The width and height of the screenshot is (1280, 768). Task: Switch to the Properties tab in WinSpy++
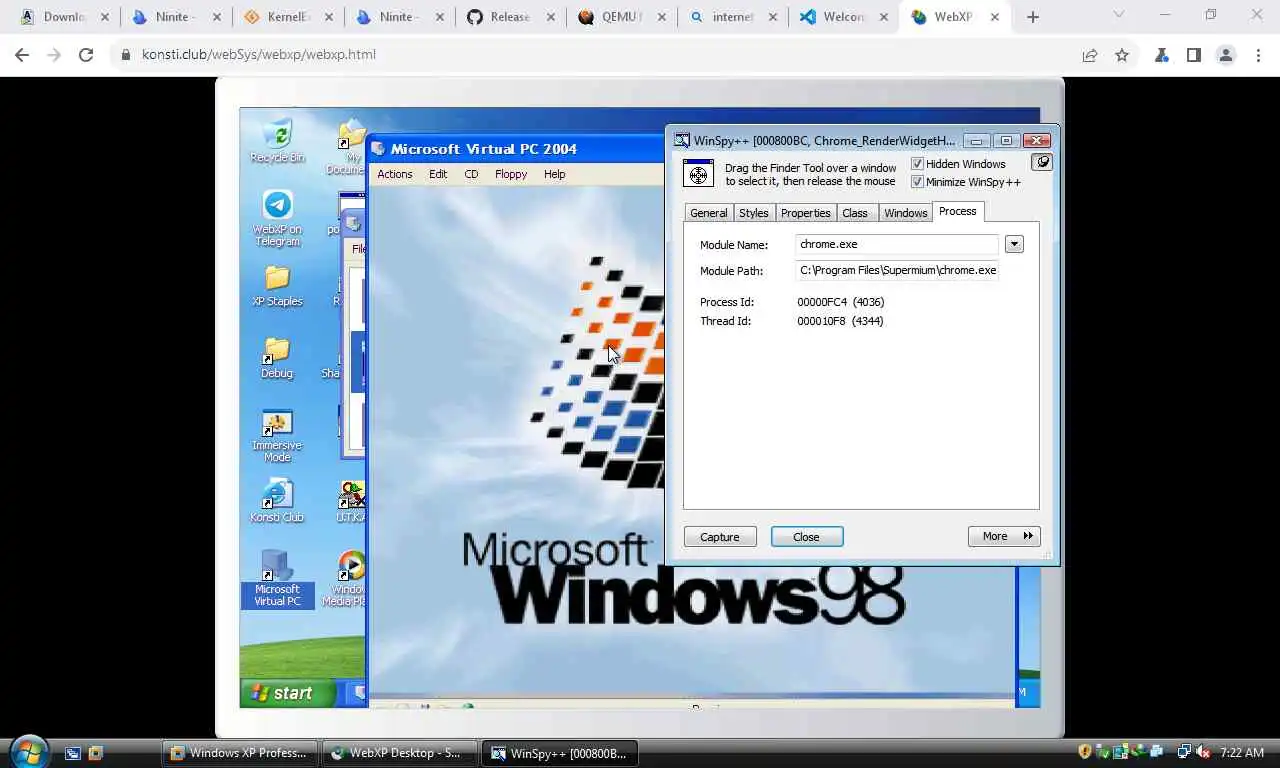tap(806, 213)
